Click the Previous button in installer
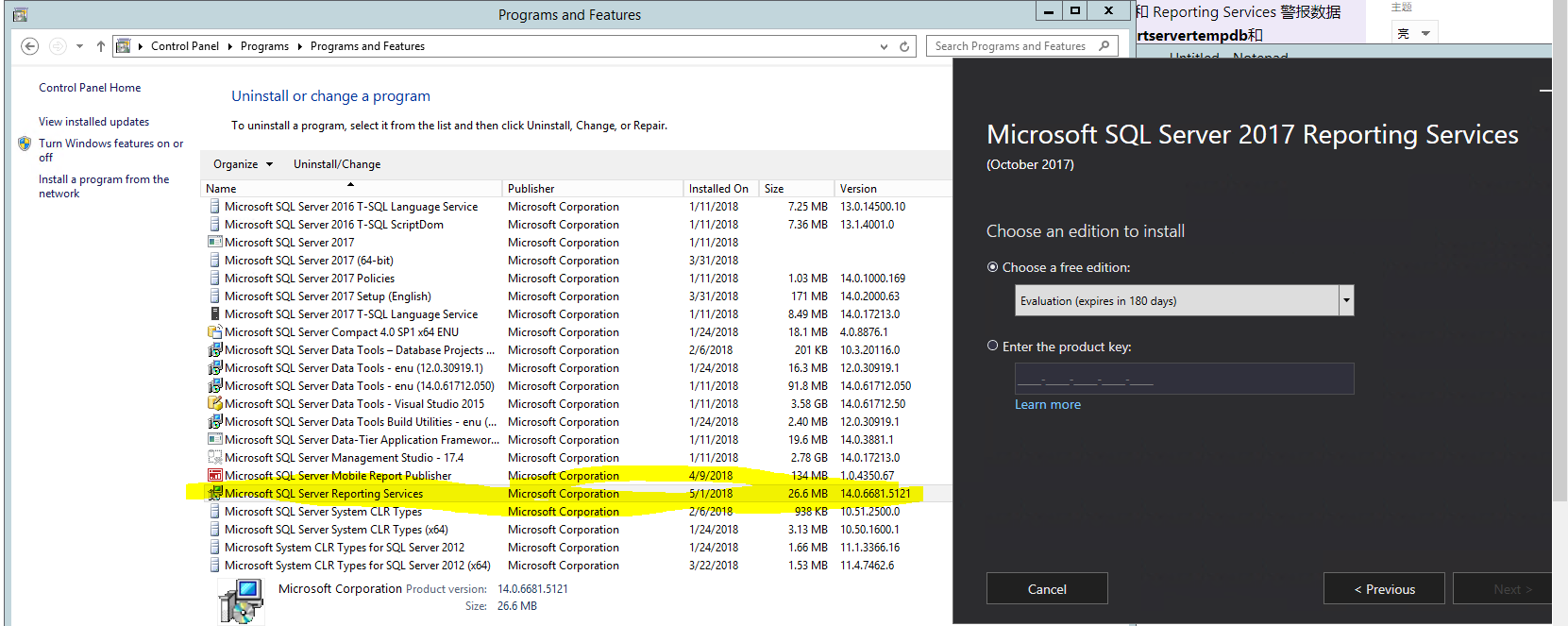Image resolution: width=1568 pixels, height=626 pixels. pos(1384,588)
